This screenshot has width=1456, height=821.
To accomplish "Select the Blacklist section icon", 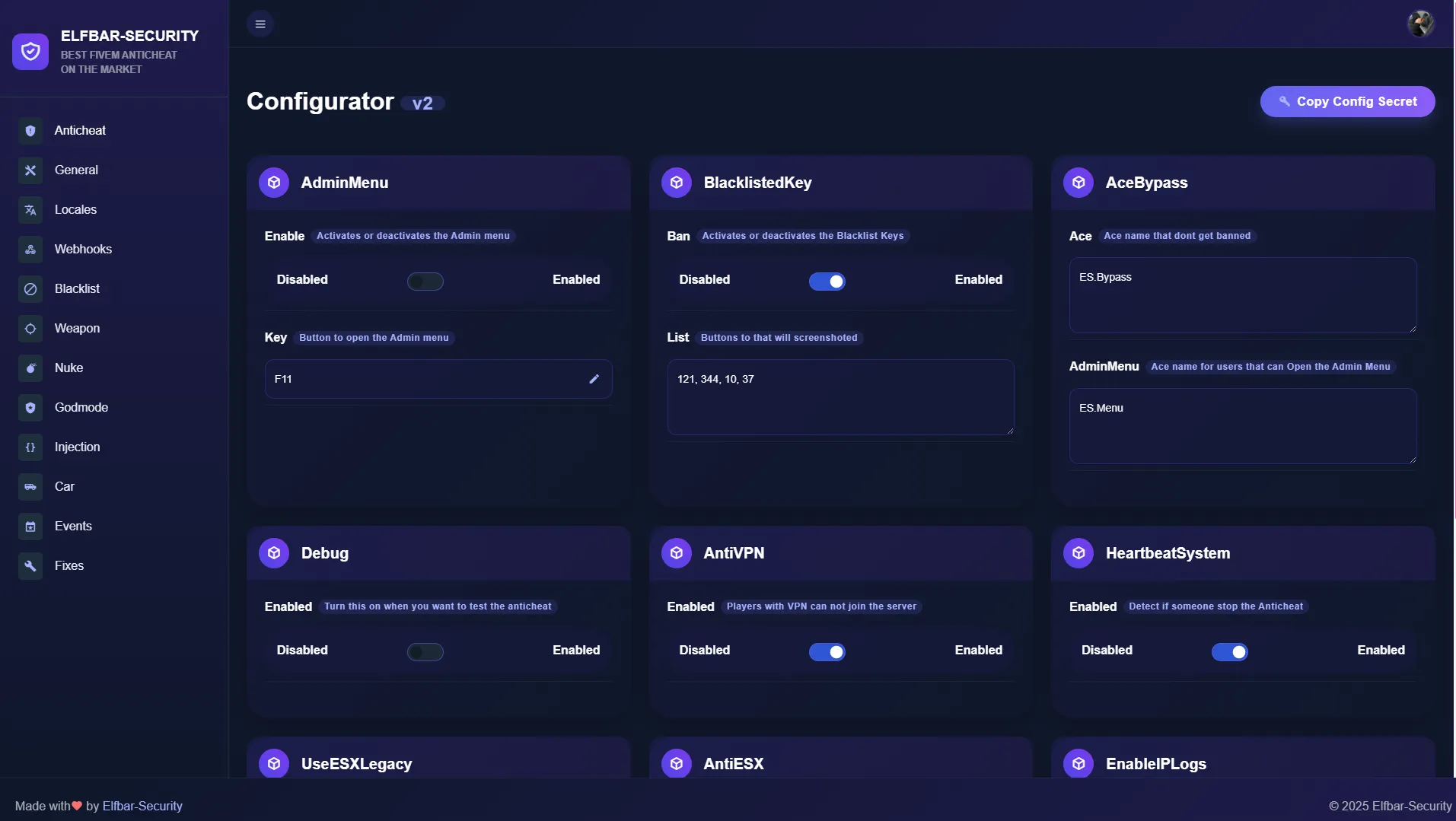I will (30, 288).
